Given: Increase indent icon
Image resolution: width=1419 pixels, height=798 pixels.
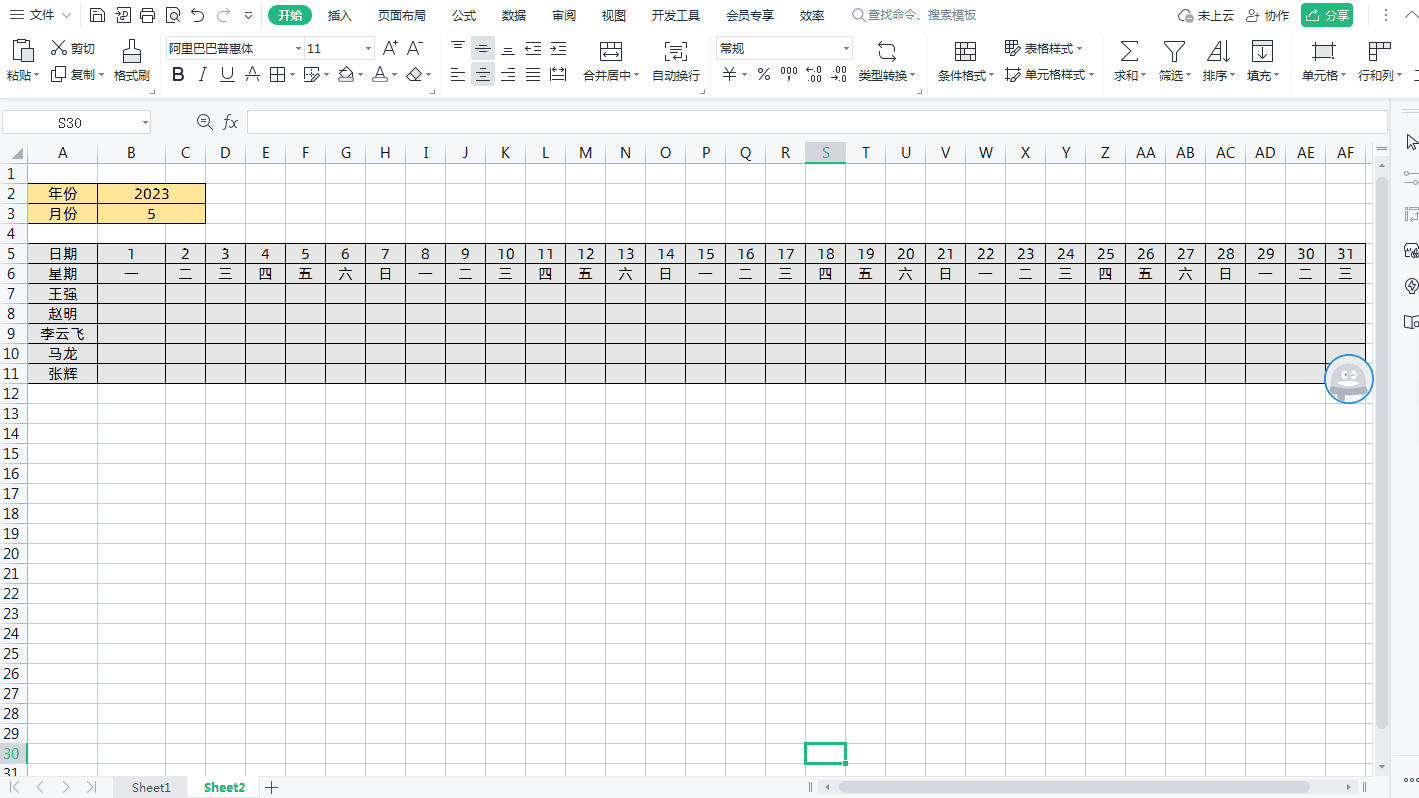Looking at the screenshot, I should click(x=558, y=48).
